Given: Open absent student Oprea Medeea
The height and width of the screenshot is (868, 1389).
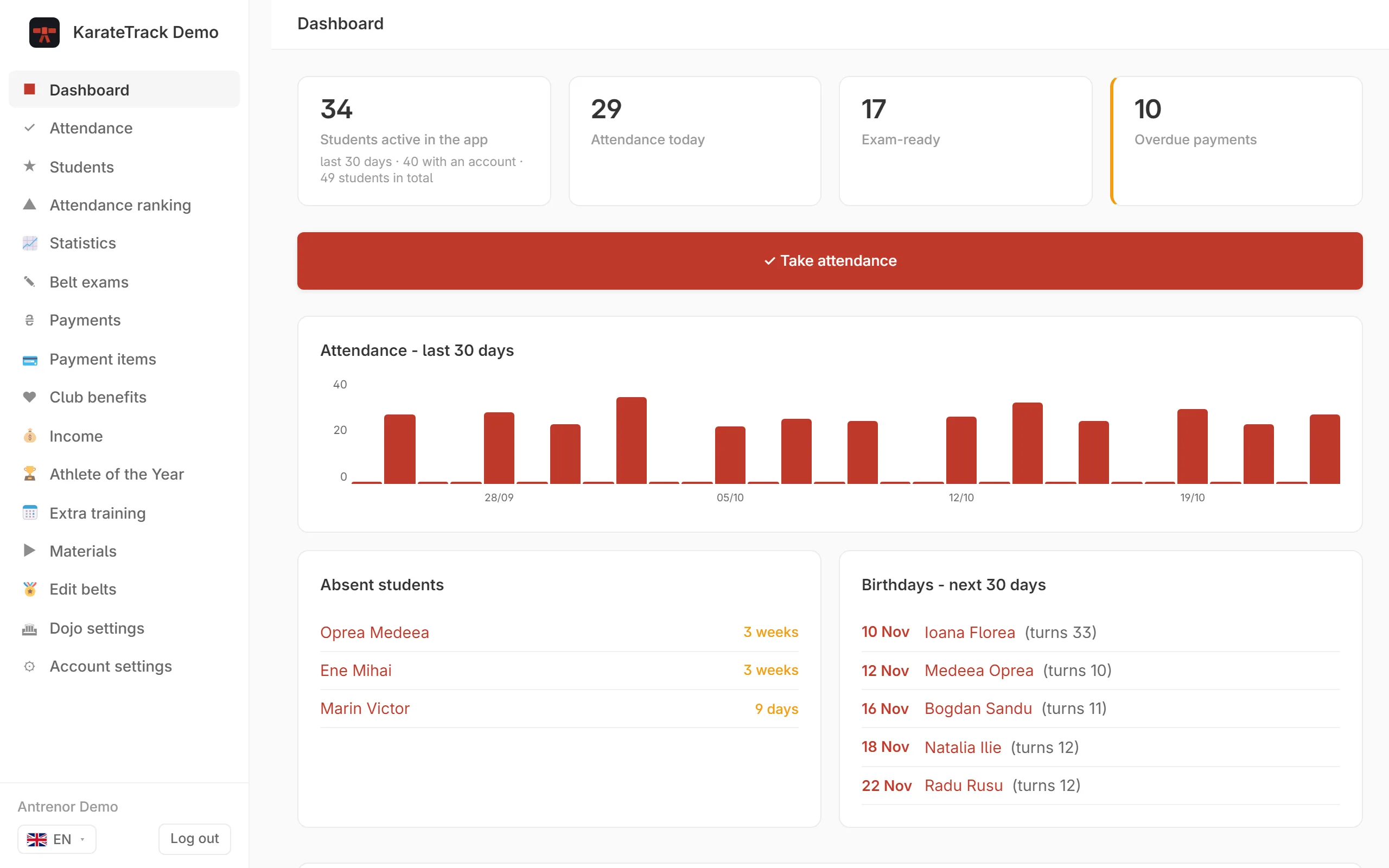Looking at the screenshot, I should pyautogui.click(x=374, y=632).
